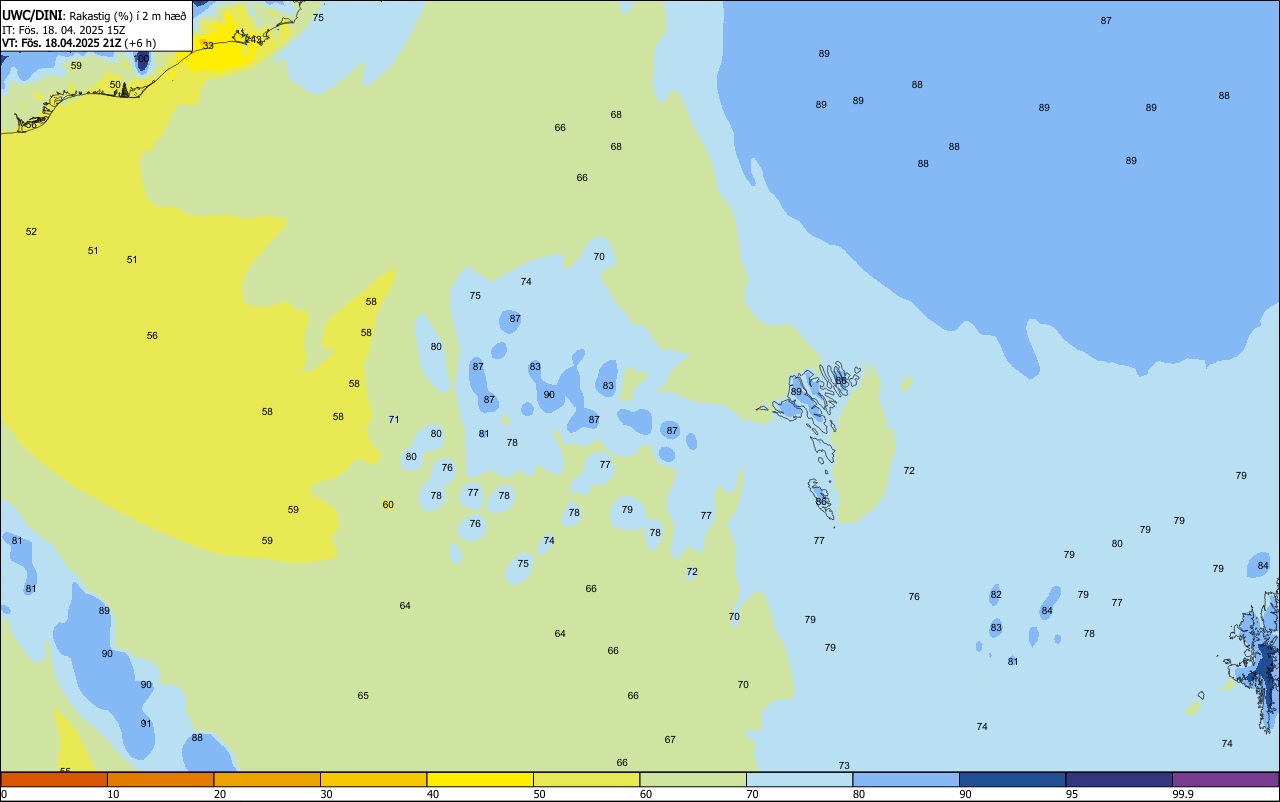
Task: Select the map value 82
Action: [996, 594]
